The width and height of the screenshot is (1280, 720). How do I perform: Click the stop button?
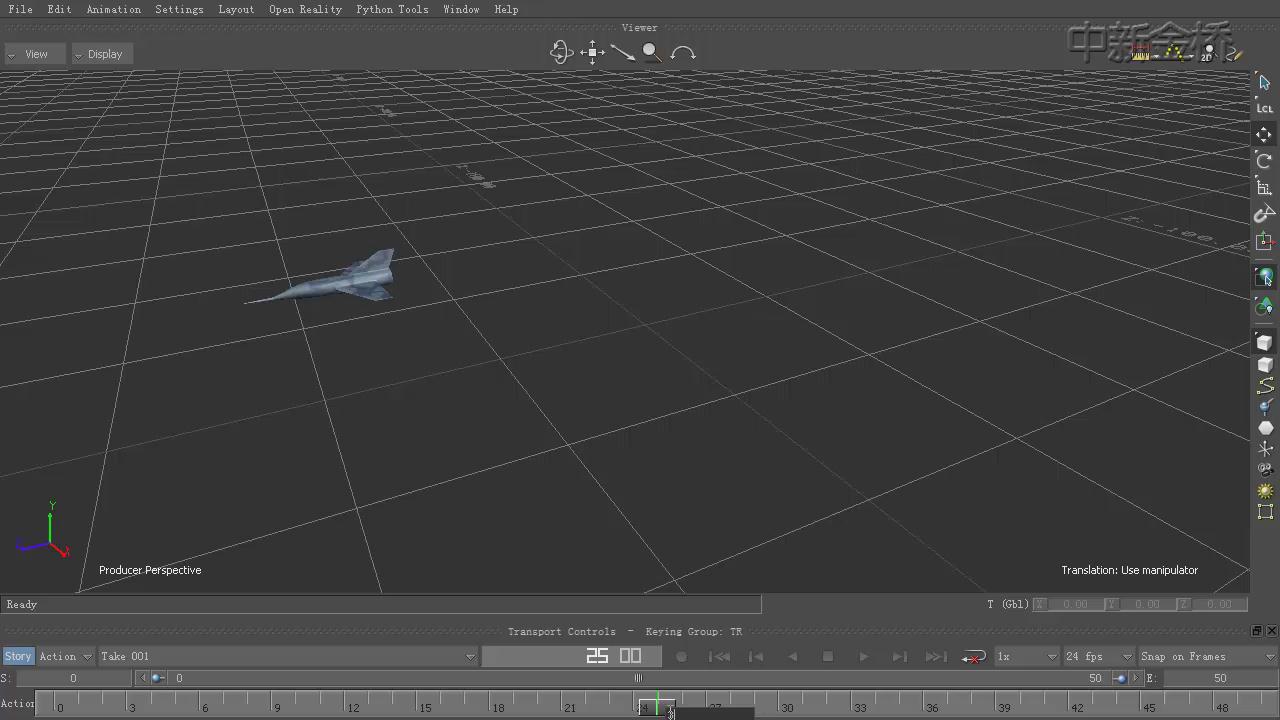pos(828,656)
